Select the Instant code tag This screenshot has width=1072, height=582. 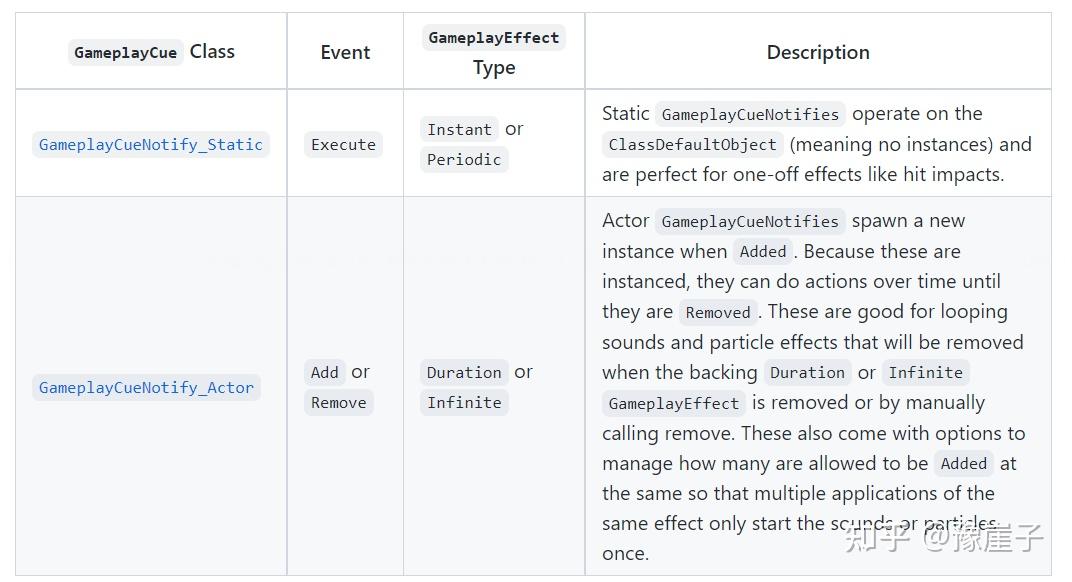(x=459, y=129)
